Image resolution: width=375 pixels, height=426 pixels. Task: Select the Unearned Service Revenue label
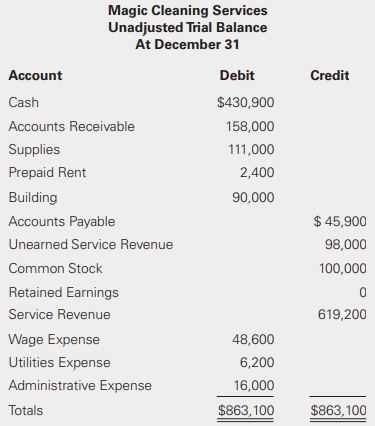[91, 244]
